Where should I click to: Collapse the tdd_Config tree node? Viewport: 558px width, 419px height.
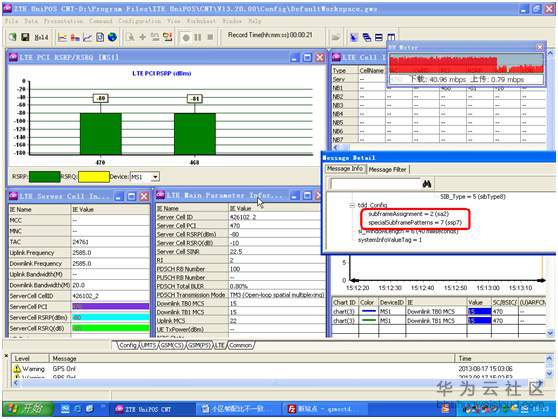click(x=352, y=205)
